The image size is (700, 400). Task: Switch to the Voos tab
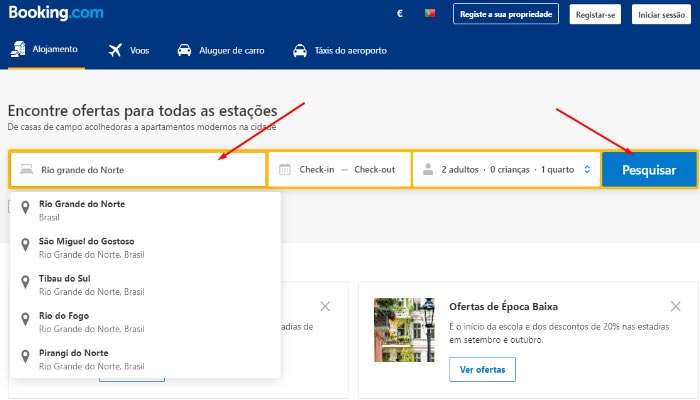tap(129, 50)
